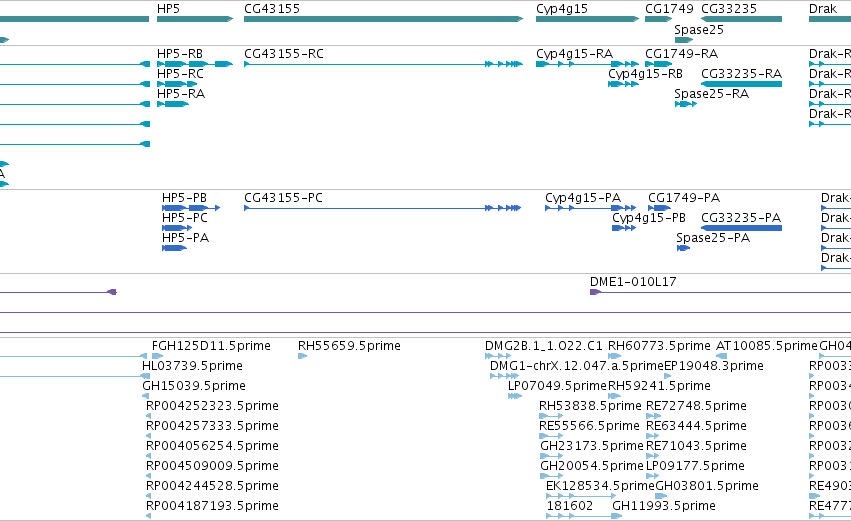Pick the 'HP5-PC' protein label
This screenshot has width=851, height=521.
tap(185, 218)
